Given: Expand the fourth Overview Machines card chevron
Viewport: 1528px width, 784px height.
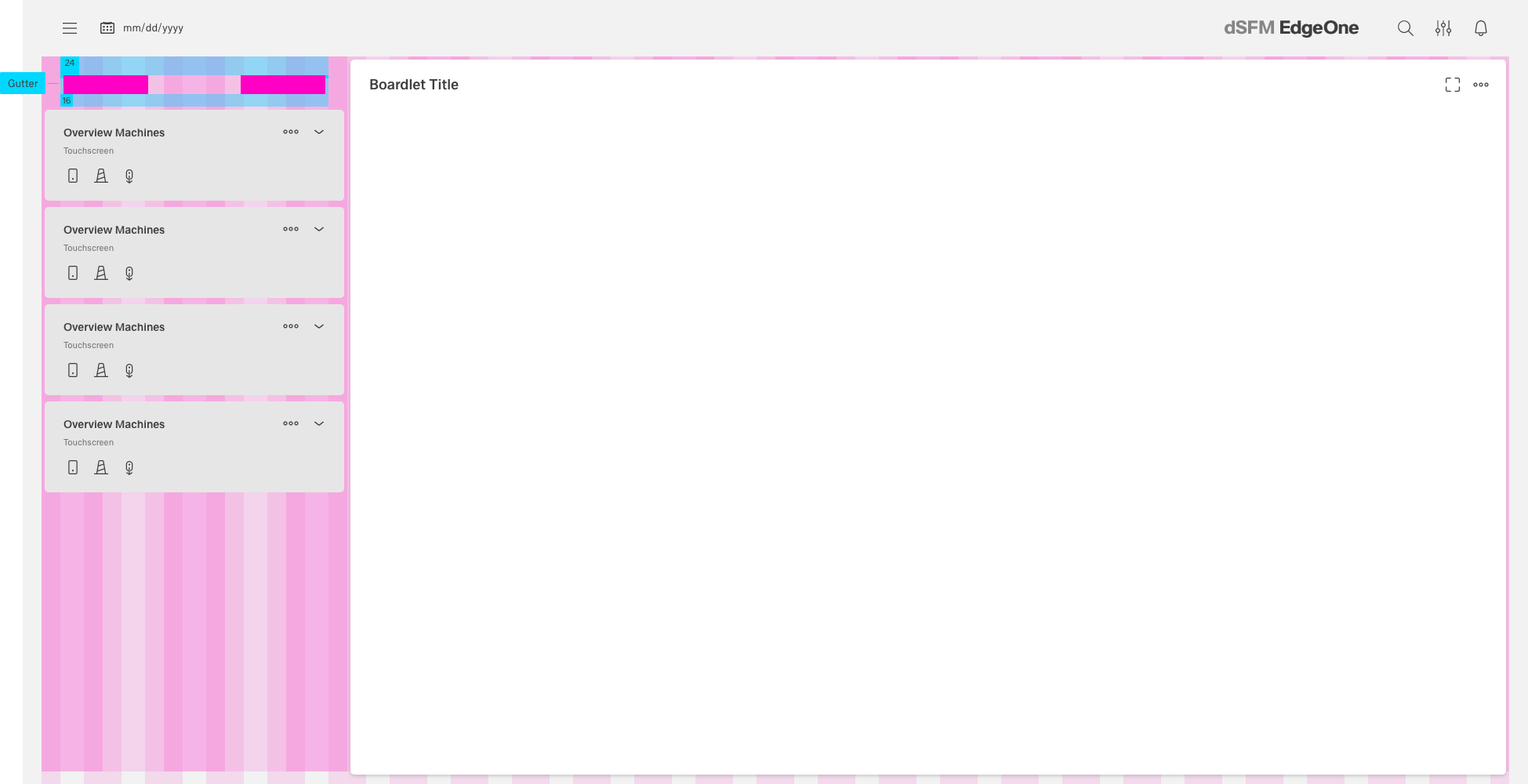Looking at the screenshot, I should (319, 423).
